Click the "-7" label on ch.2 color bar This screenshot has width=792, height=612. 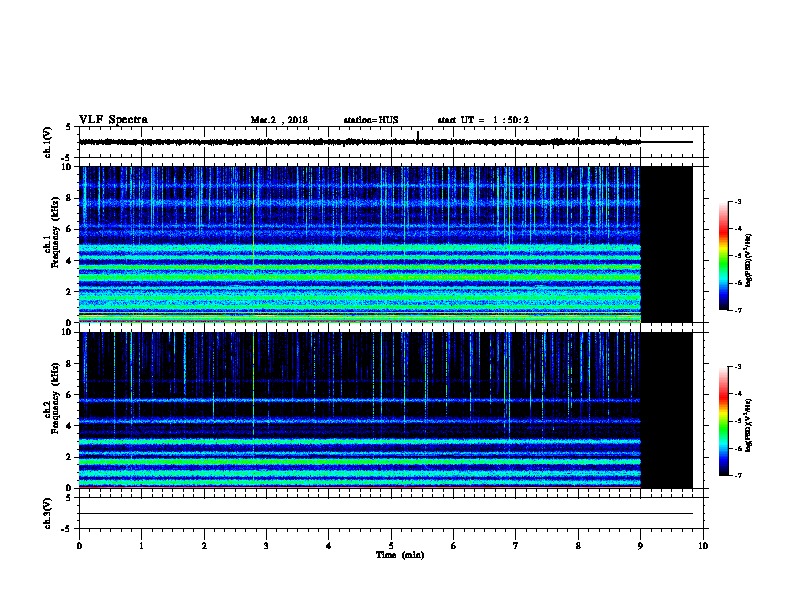(x=737, y=475)
